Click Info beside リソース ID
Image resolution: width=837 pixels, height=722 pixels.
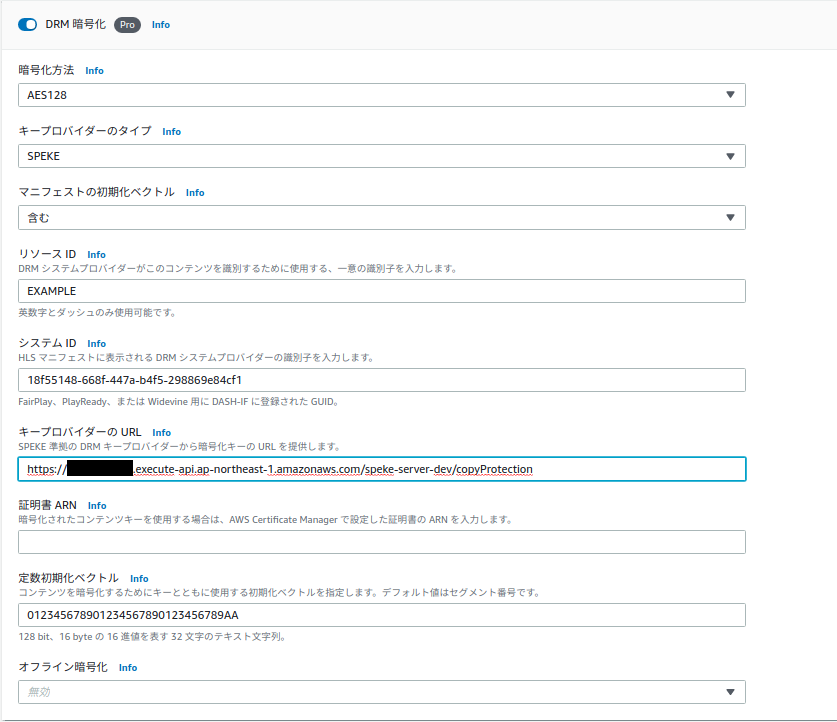(x=96, y=253)
